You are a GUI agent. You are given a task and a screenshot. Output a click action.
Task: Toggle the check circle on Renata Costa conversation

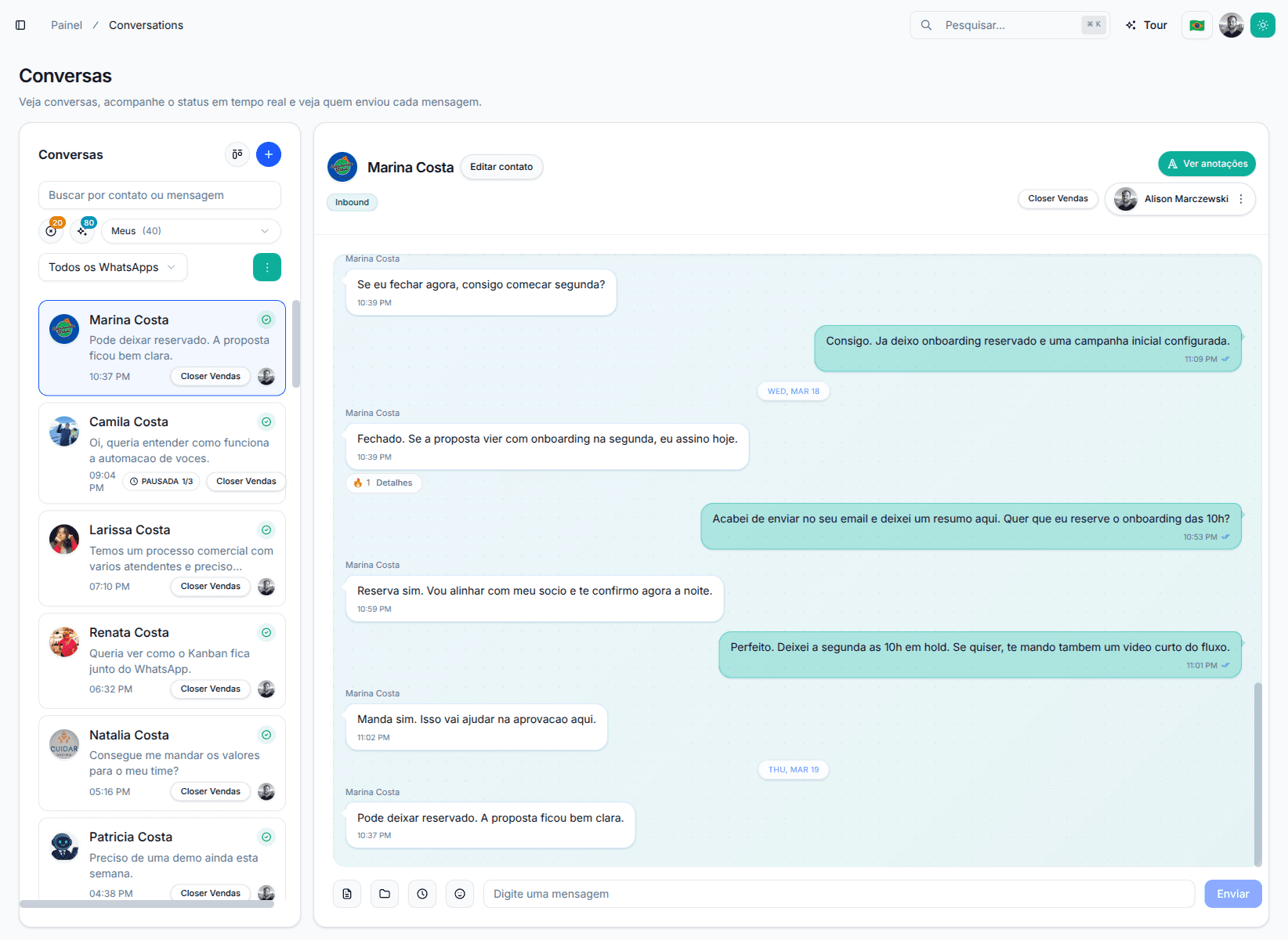(266, 632)
